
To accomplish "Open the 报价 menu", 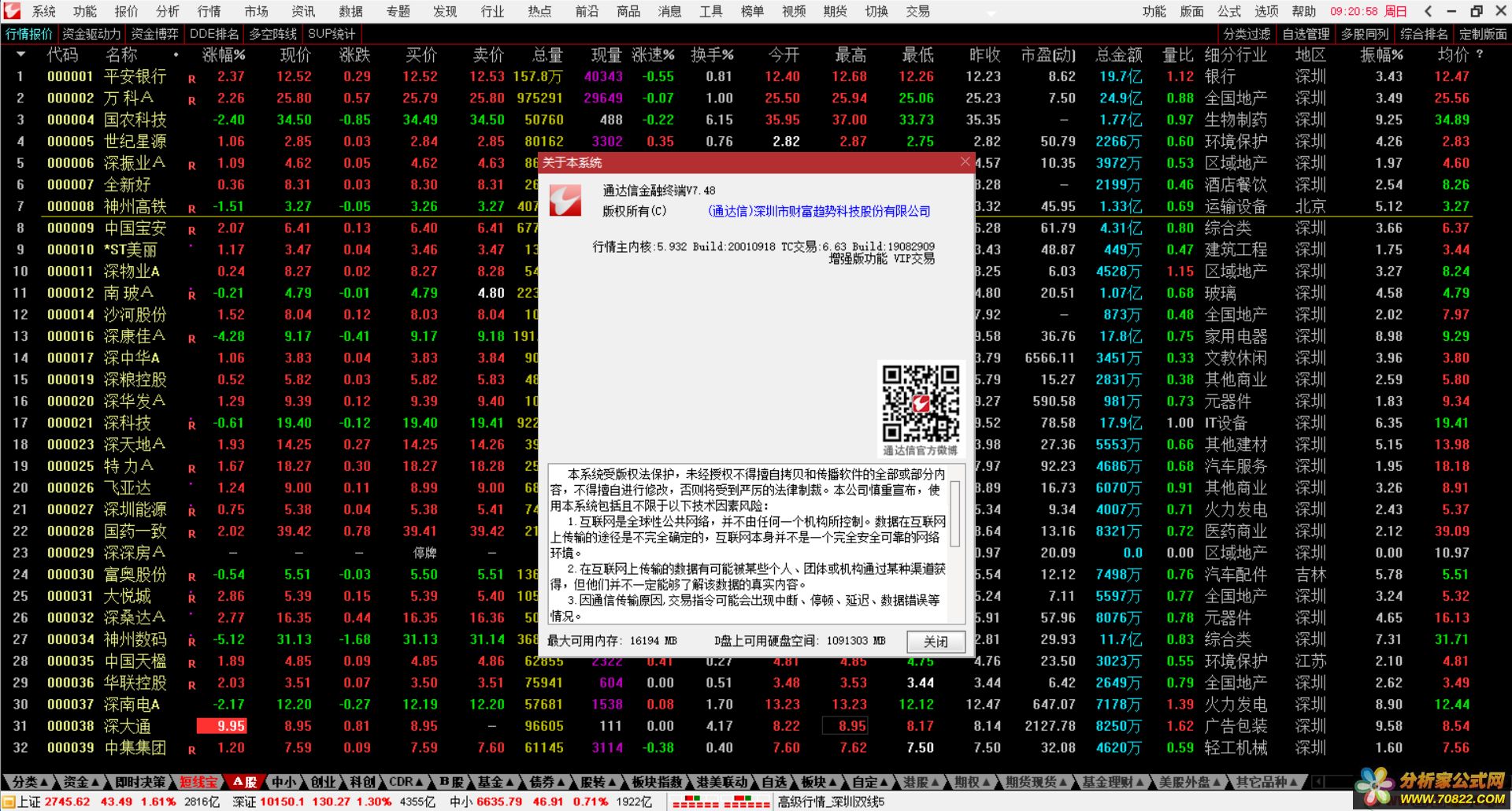I will [126, 11].
